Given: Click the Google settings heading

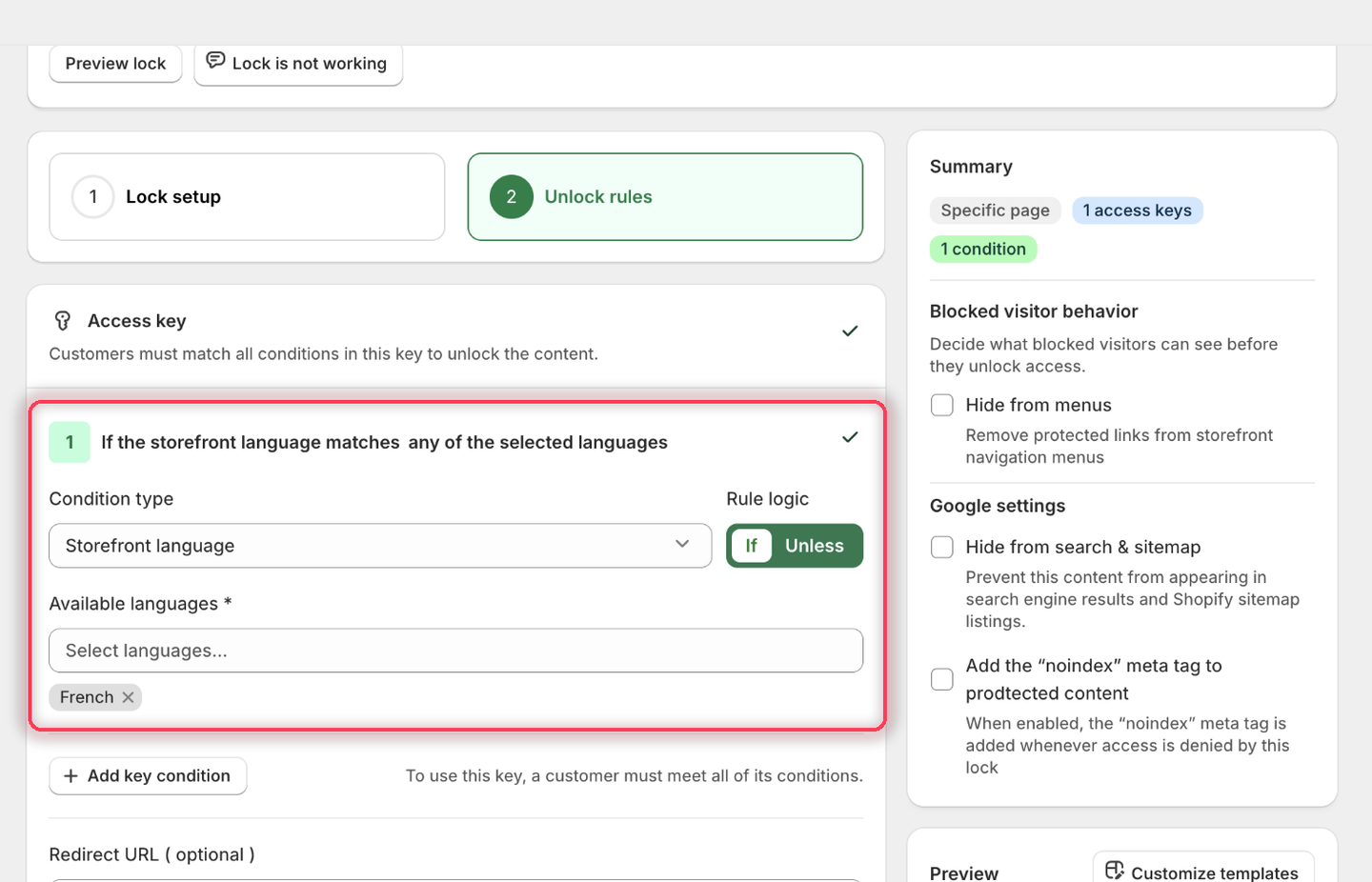Looking at the screenshot, I should click(x=998, y=506).
